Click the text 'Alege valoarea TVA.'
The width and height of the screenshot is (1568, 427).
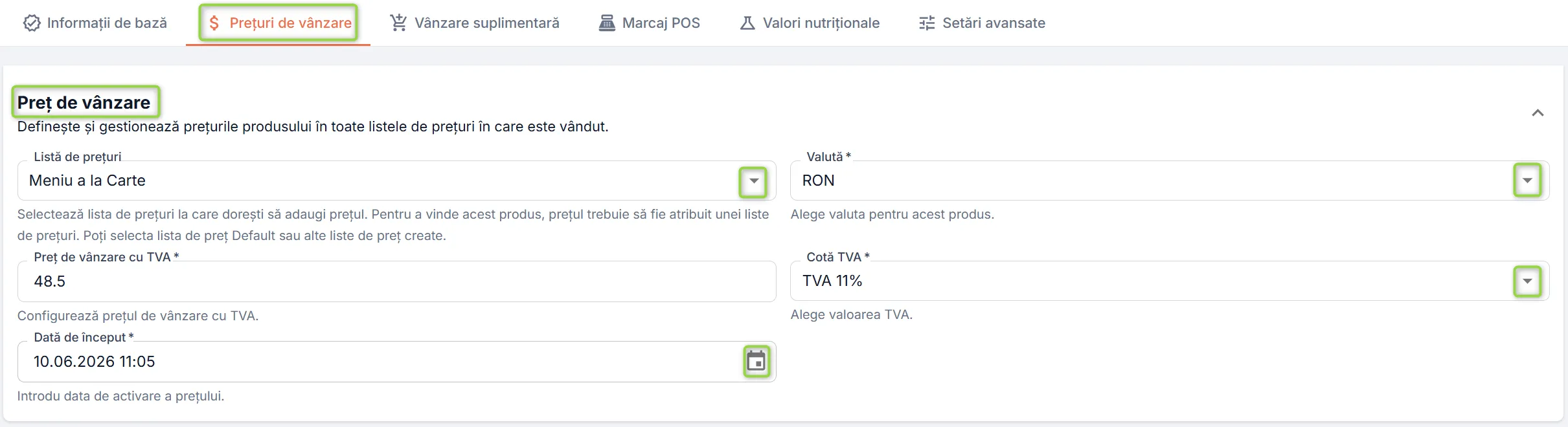click(x=852, y=314)
